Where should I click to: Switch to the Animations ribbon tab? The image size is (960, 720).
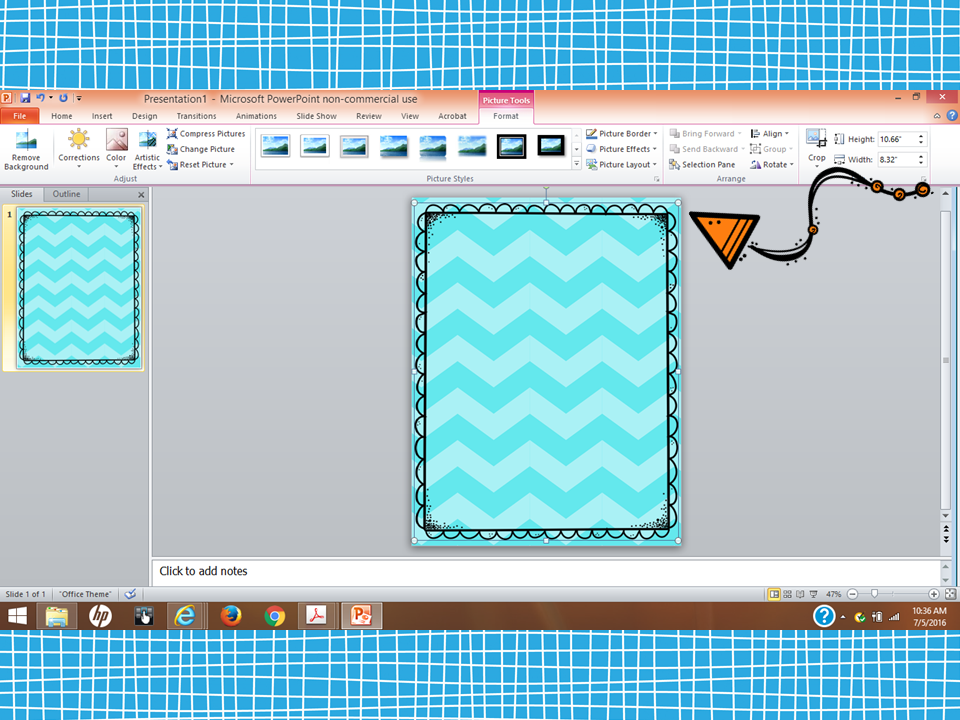[256, 115]
